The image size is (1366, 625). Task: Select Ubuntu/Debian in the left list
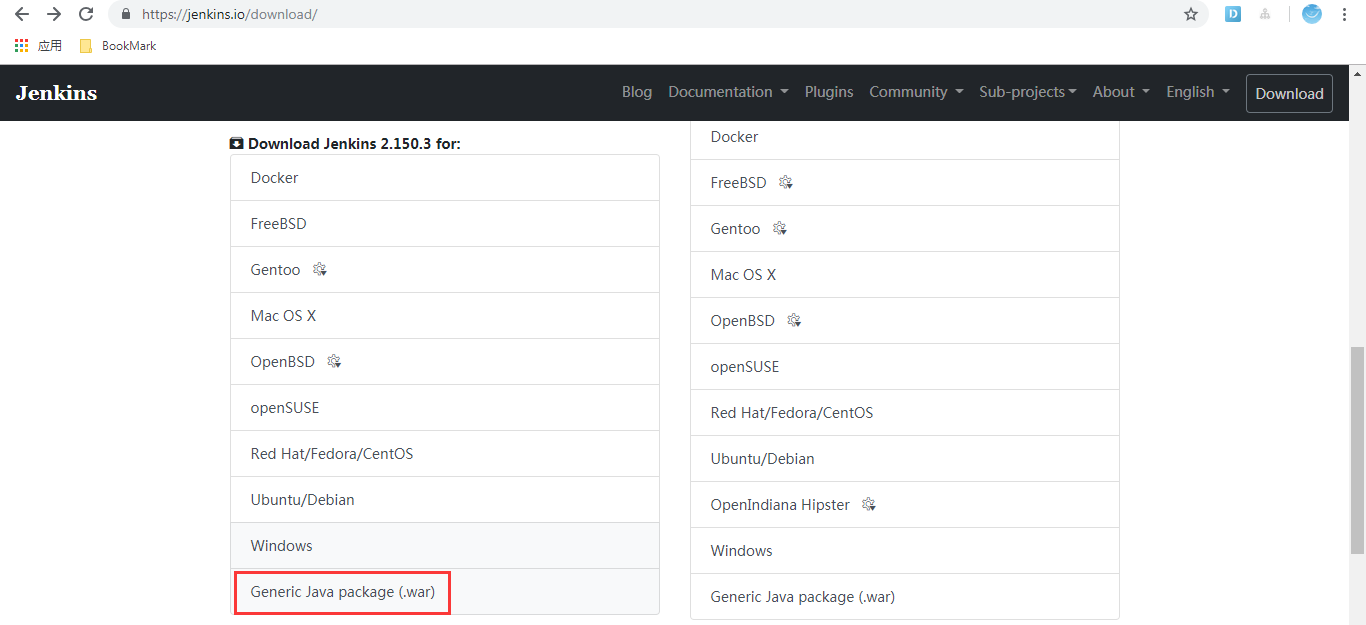tap(445, 500)
